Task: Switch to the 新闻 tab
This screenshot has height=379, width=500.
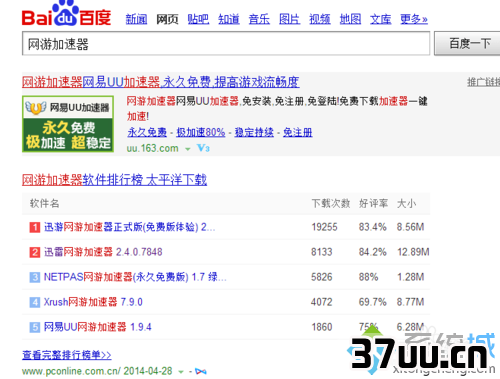Action: point(136,19)
